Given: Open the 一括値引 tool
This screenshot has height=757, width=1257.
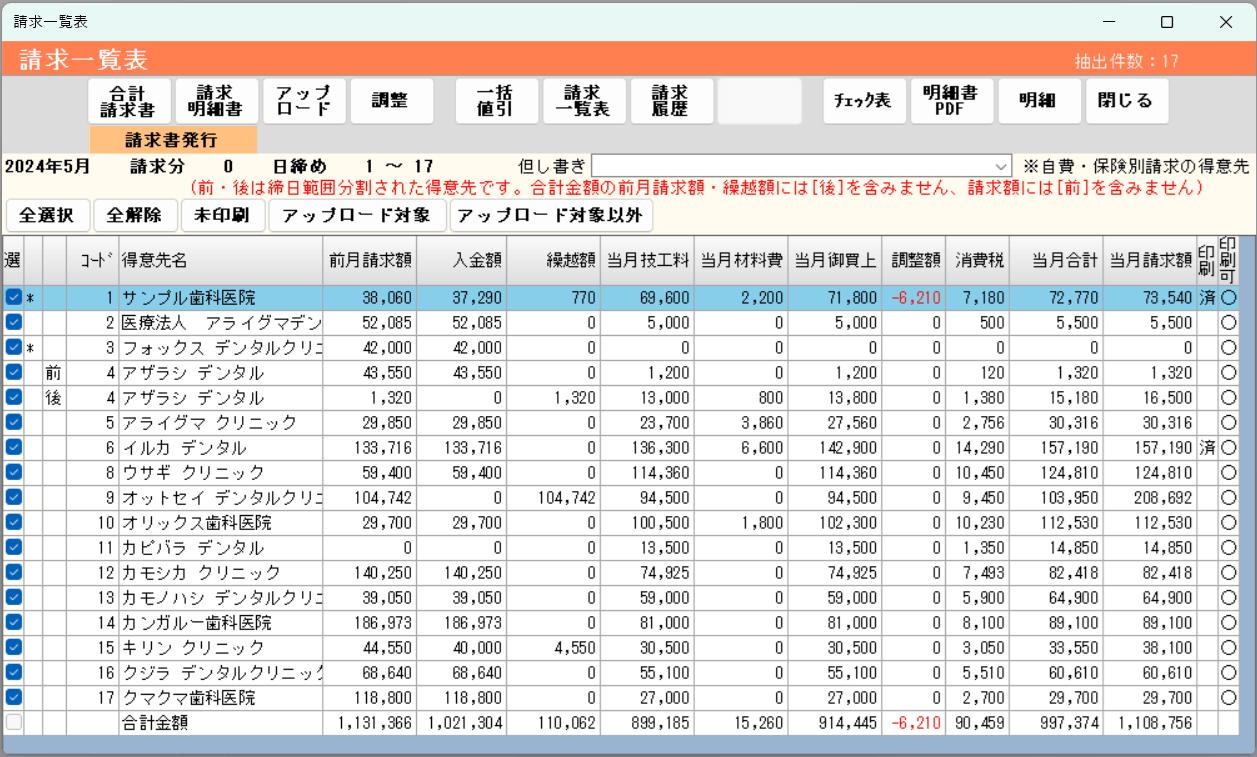Looking at the screenshot, I should 496,100.
